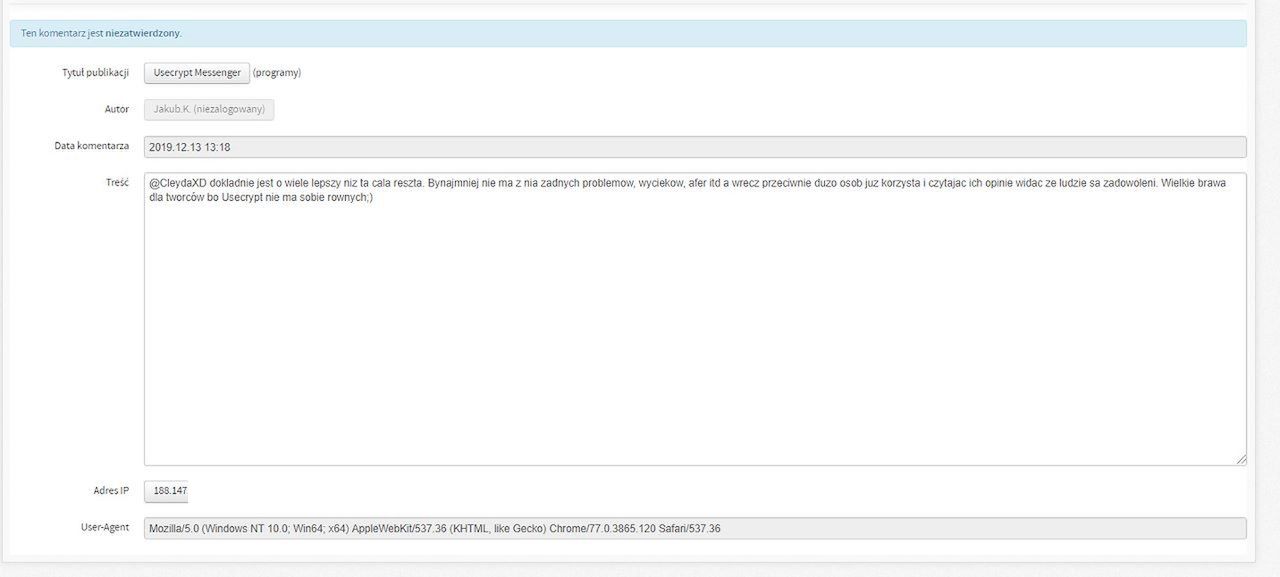
Task: Click the 'Autor' label
Action: (117, 109)
